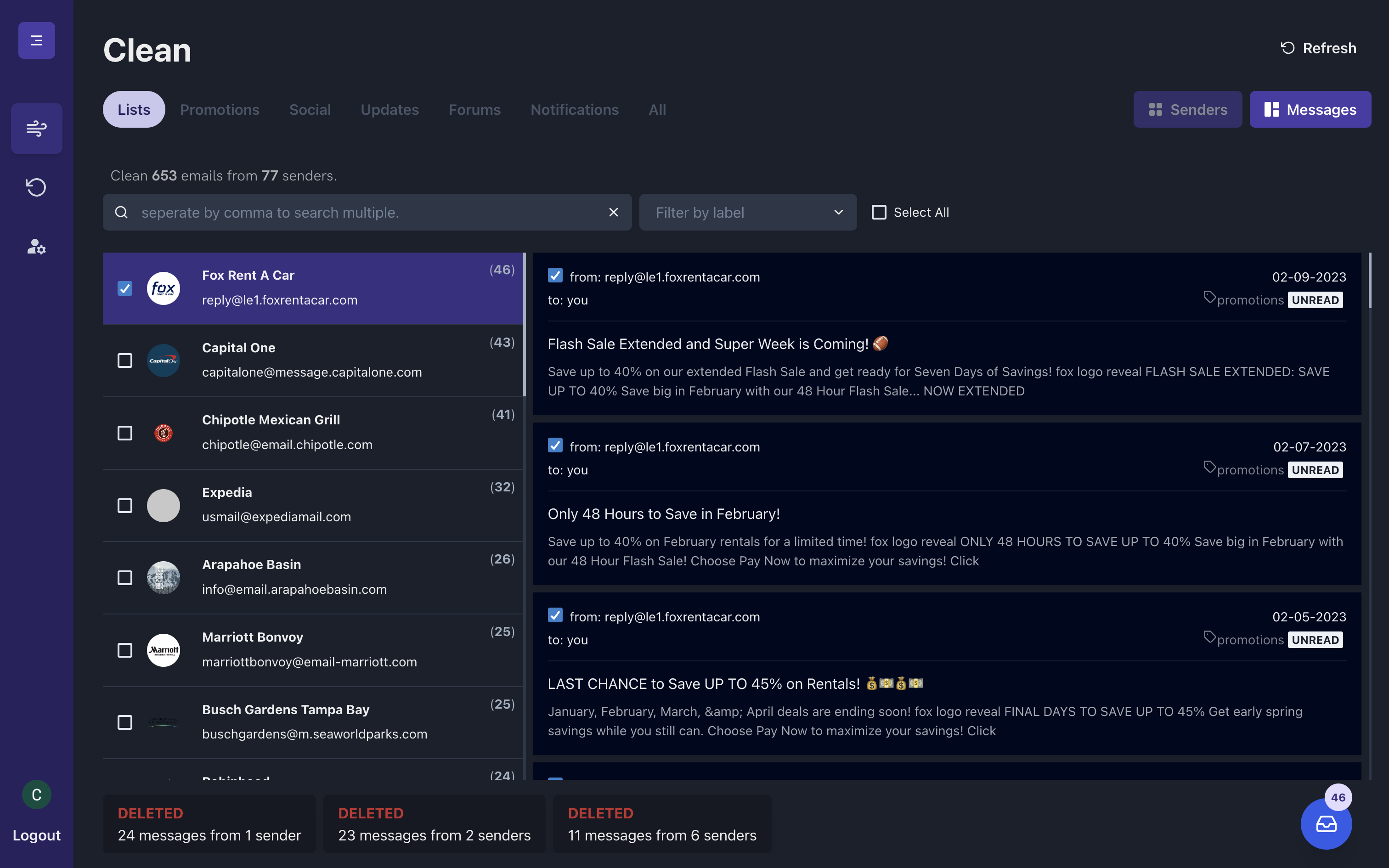
Task: Toggle the sidebar menu icon
Action: click(x=37, y=40)
